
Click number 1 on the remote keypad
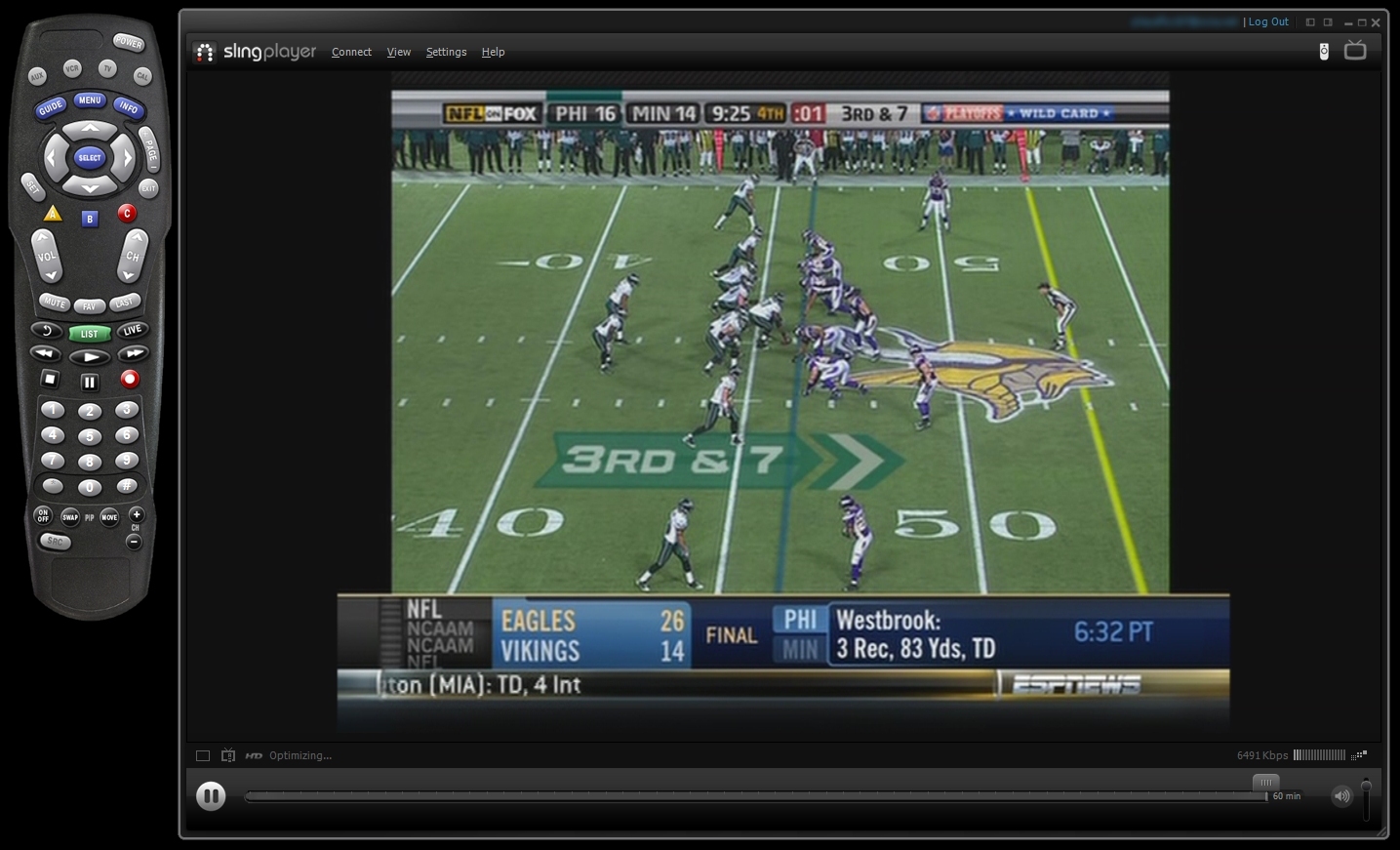[53, 410]
